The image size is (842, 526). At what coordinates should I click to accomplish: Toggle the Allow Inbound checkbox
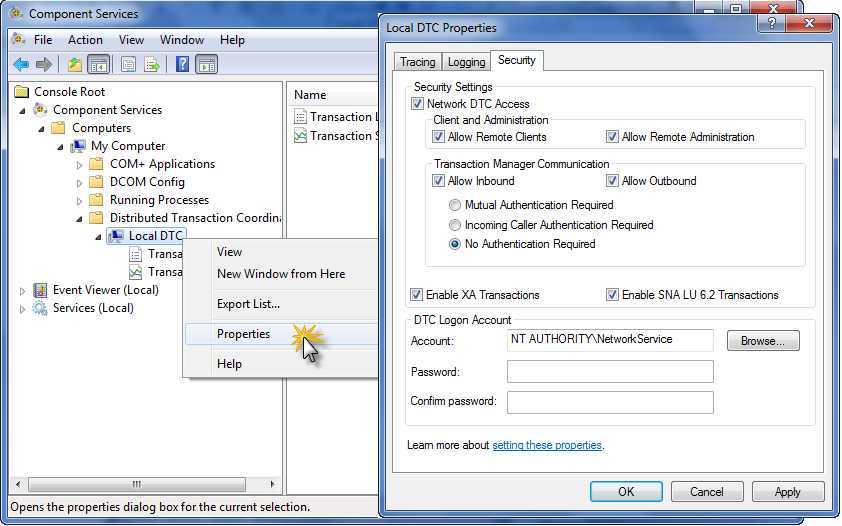[x=438, y=181]
